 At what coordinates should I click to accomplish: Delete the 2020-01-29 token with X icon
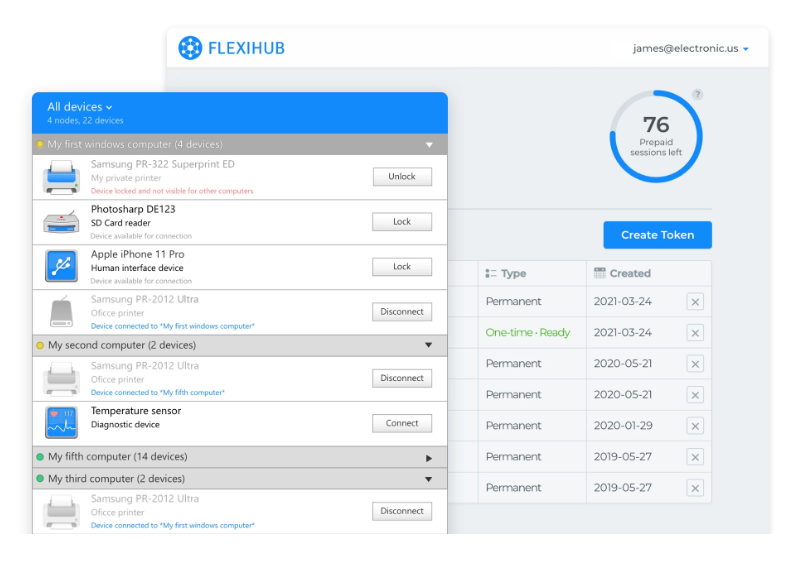(695, 426)
